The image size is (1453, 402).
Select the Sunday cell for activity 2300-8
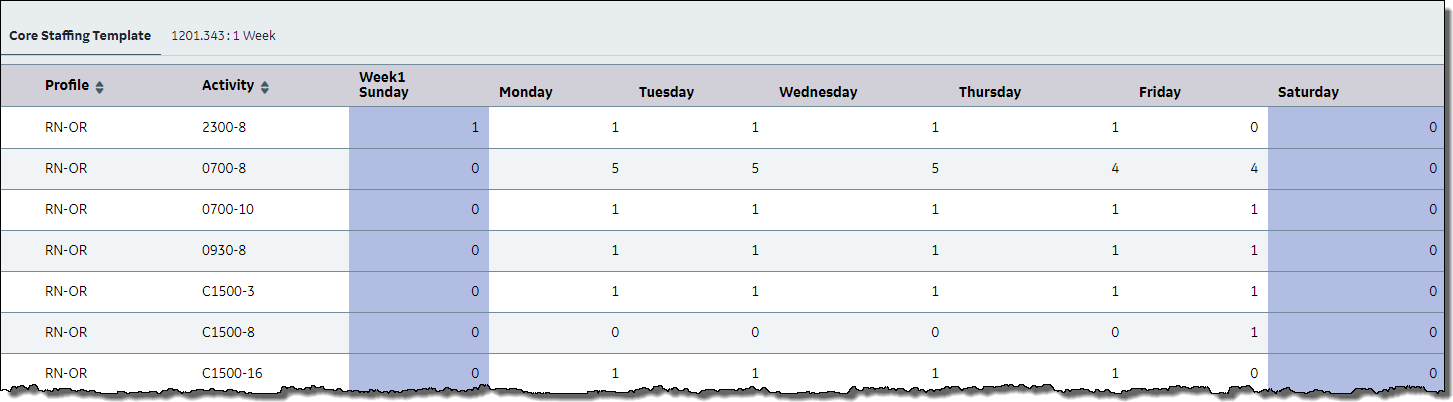point(419,128)
